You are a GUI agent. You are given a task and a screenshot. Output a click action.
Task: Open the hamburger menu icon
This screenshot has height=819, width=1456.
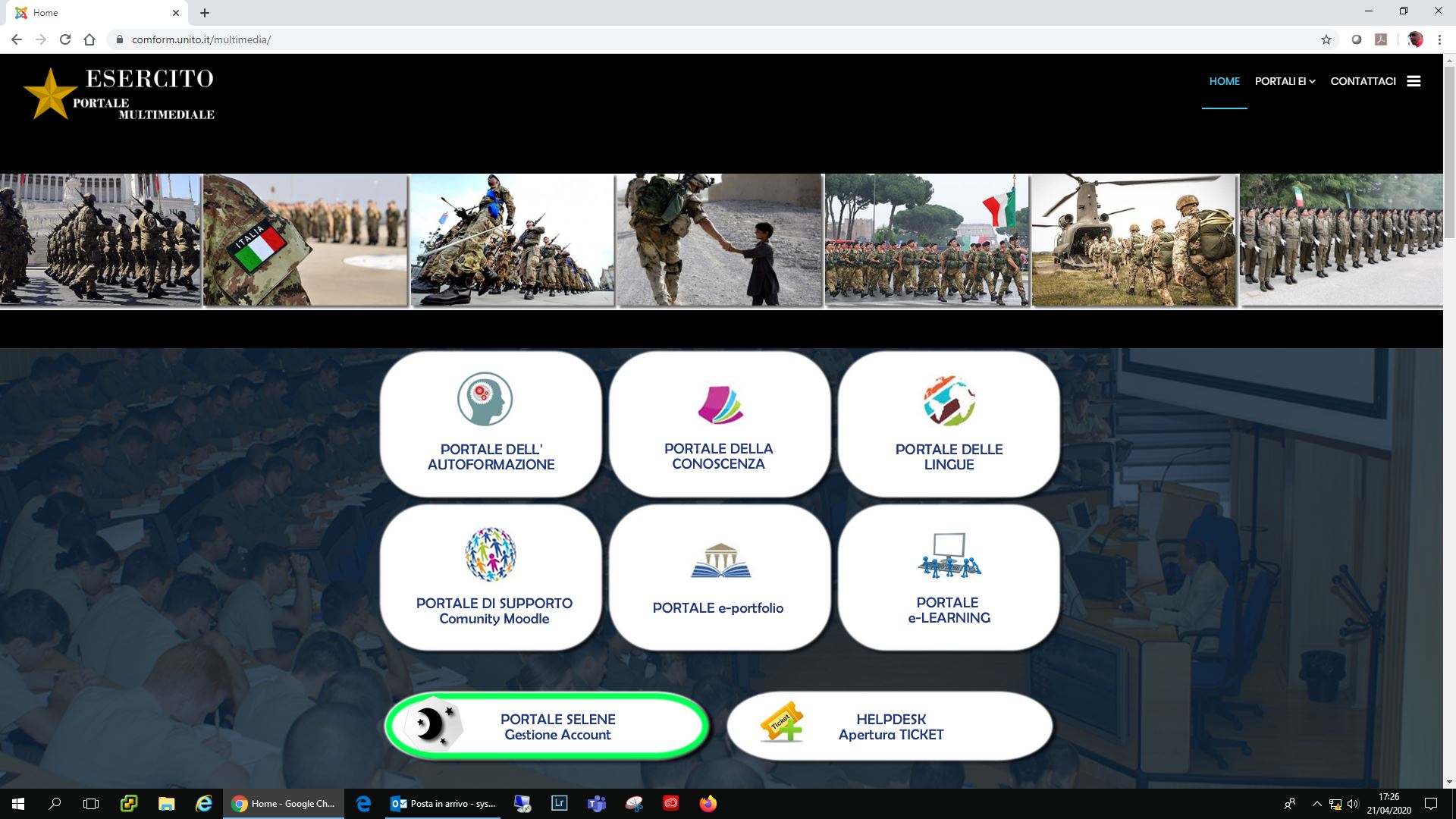(1414, 81)
